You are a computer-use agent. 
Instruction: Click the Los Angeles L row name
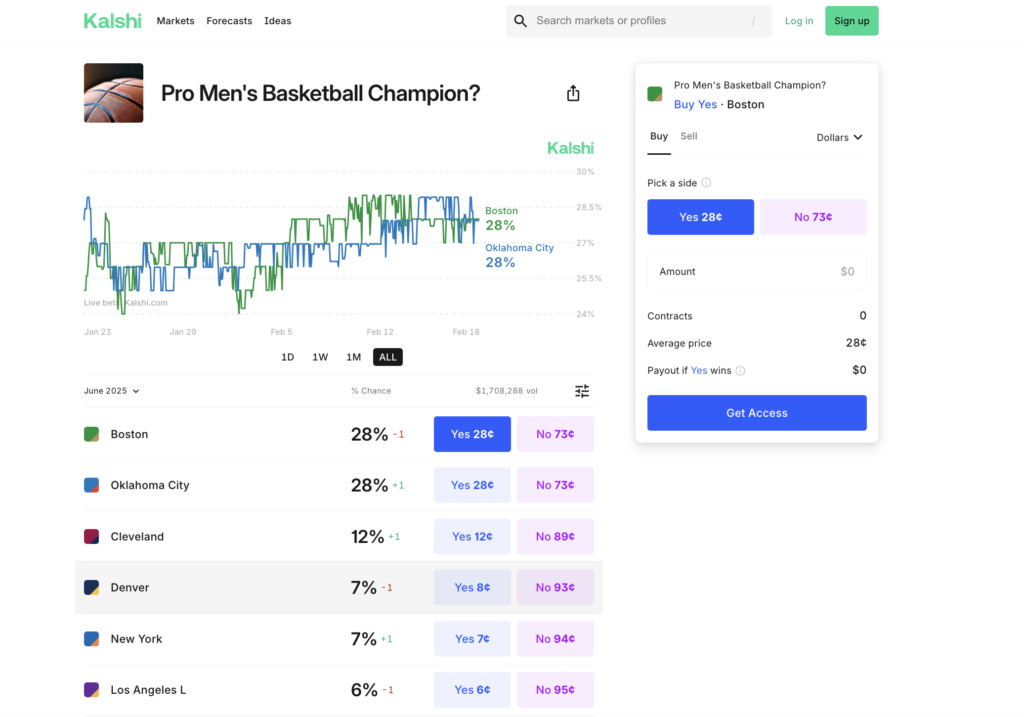click(148, 690)
